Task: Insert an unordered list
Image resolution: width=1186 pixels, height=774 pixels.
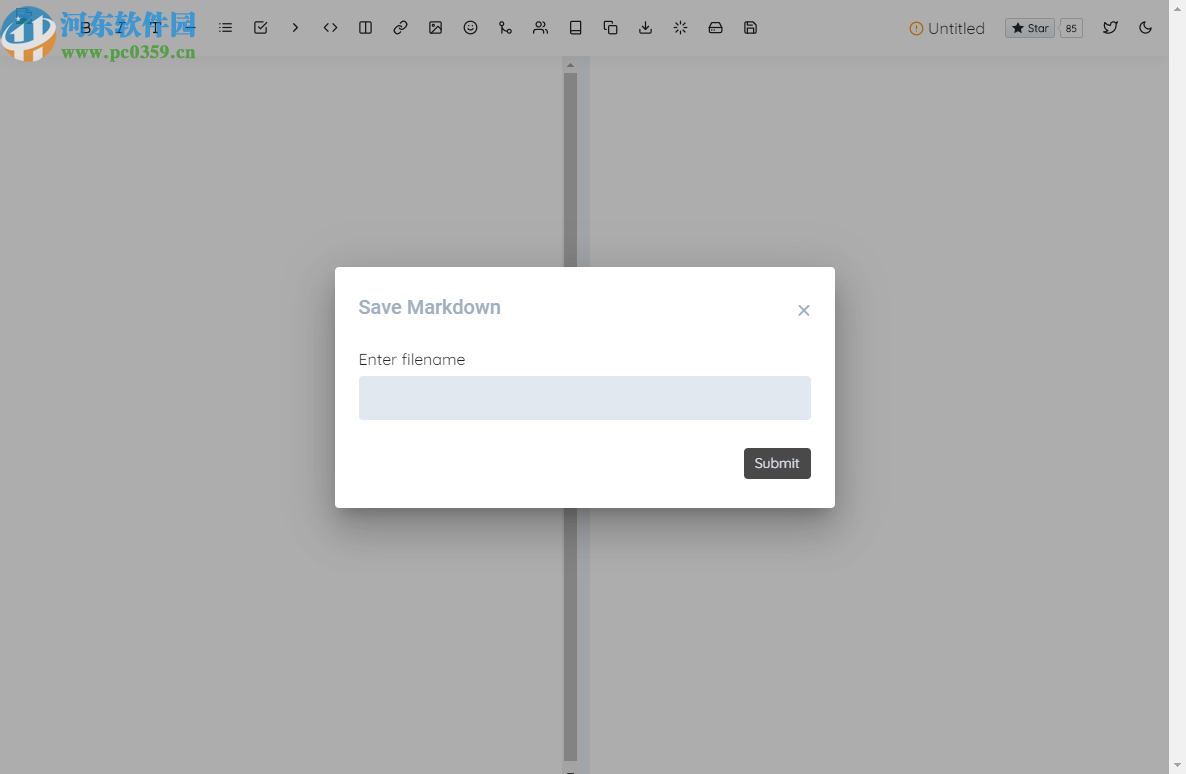Action: (x=225, y=27)
